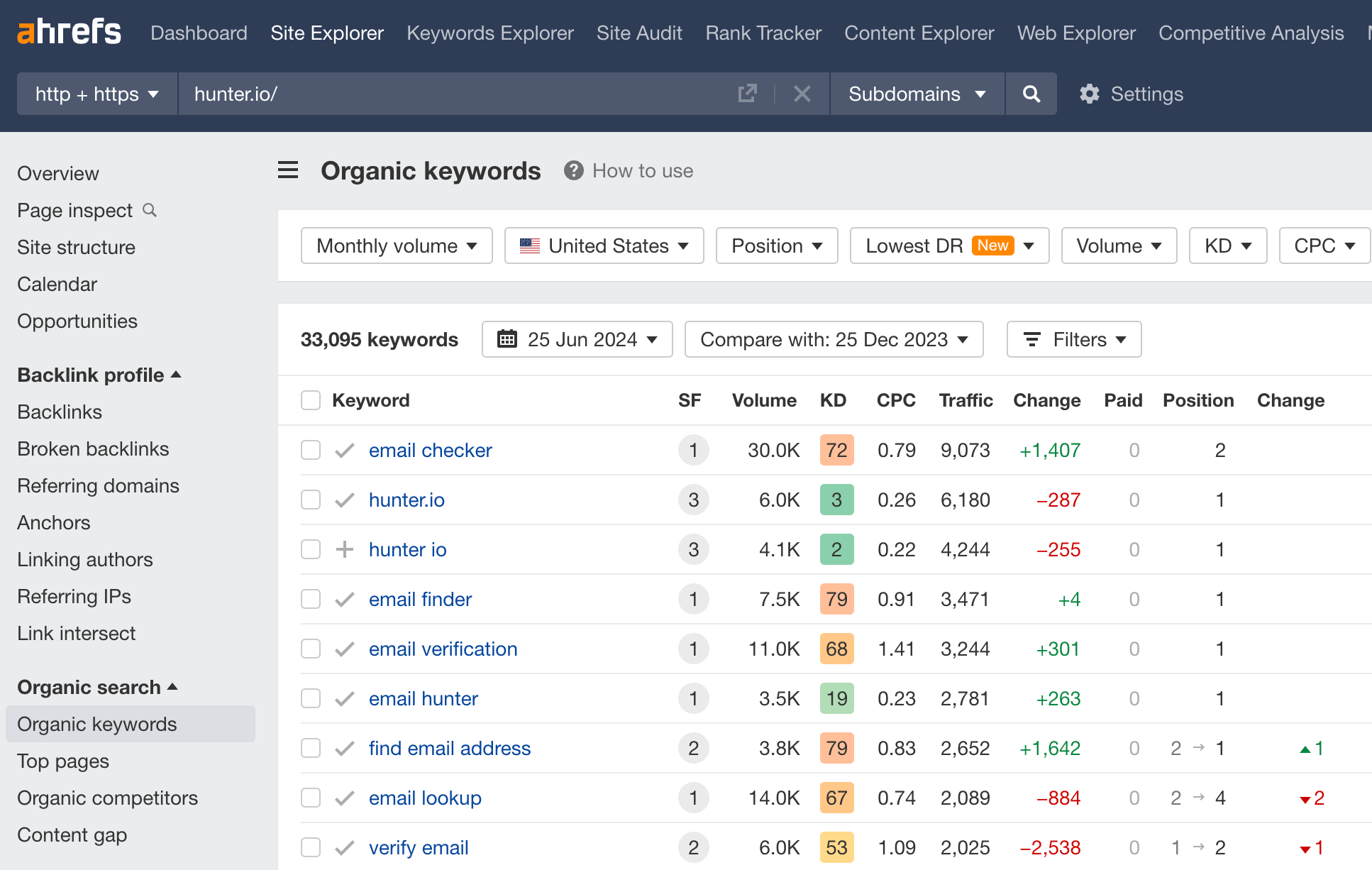1372x870 pixels.
Task: Open the Dashboard nav item
Action: click(199, 33)
